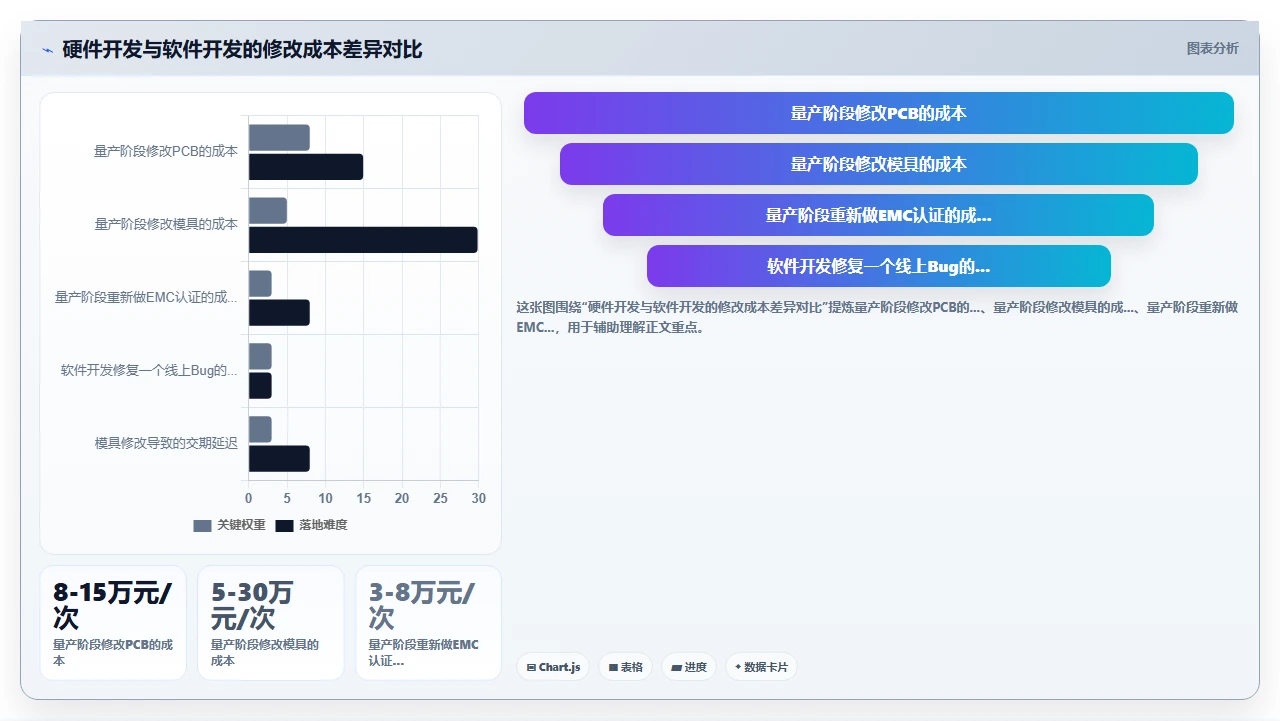
Task: Click the star icon in the 数据卡片 chip
Action: 738,667
